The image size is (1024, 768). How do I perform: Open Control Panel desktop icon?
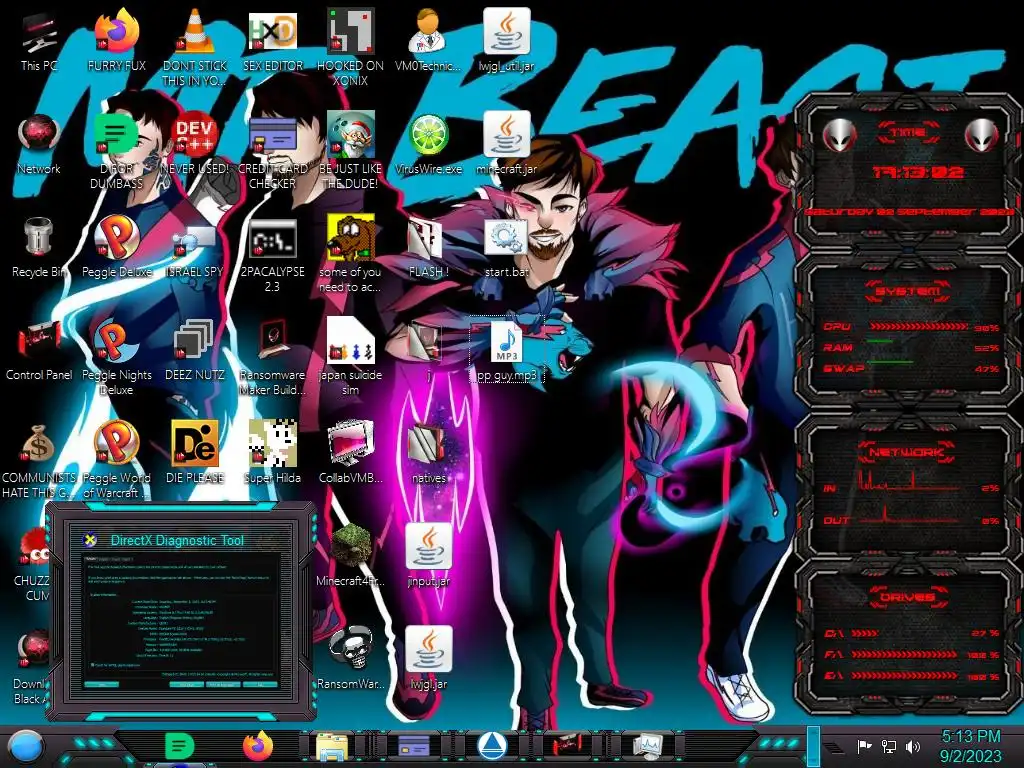pos(39,351)
